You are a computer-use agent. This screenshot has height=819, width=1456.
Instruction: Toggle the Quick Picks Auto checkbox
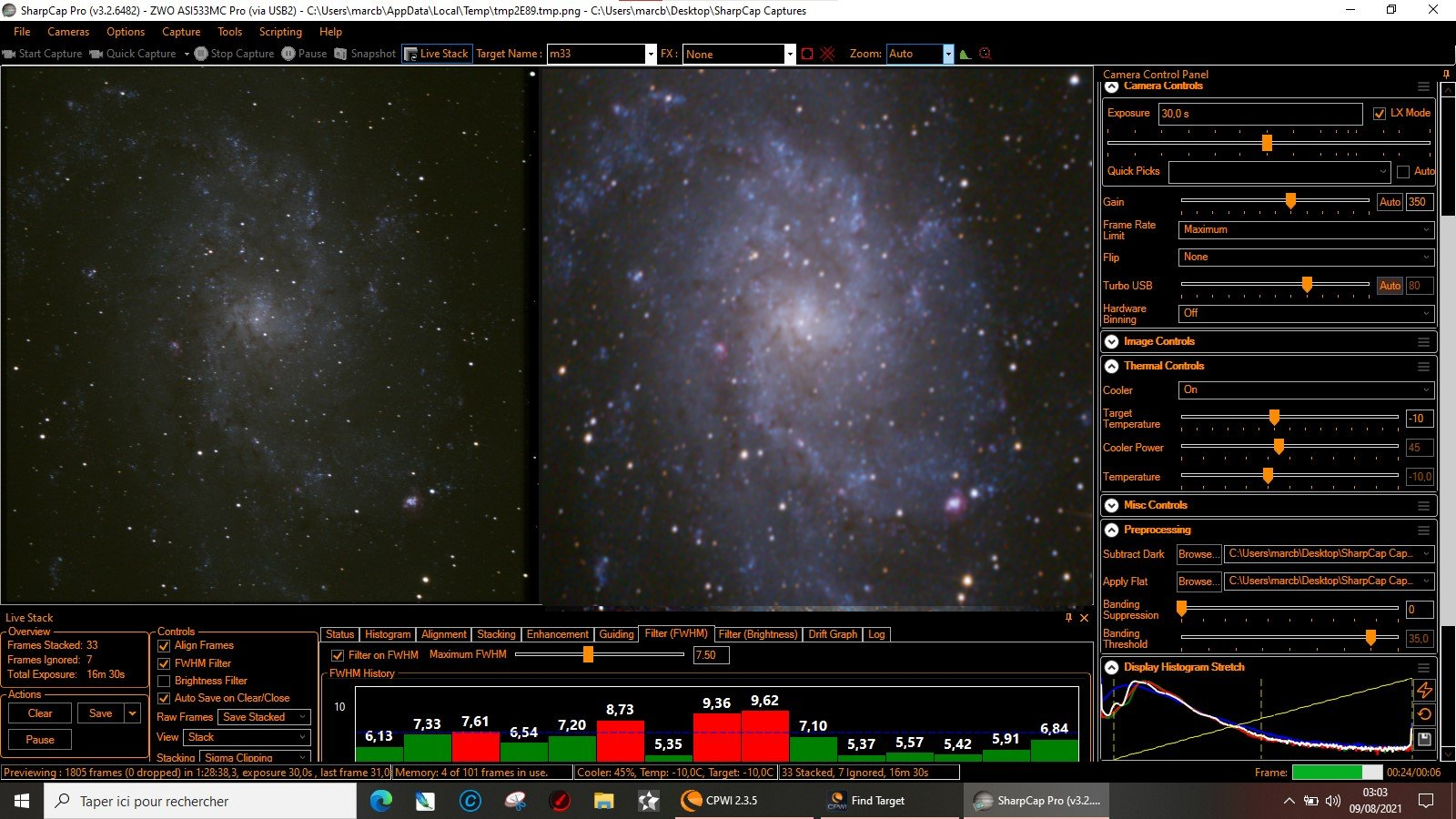pos(1403,172)
